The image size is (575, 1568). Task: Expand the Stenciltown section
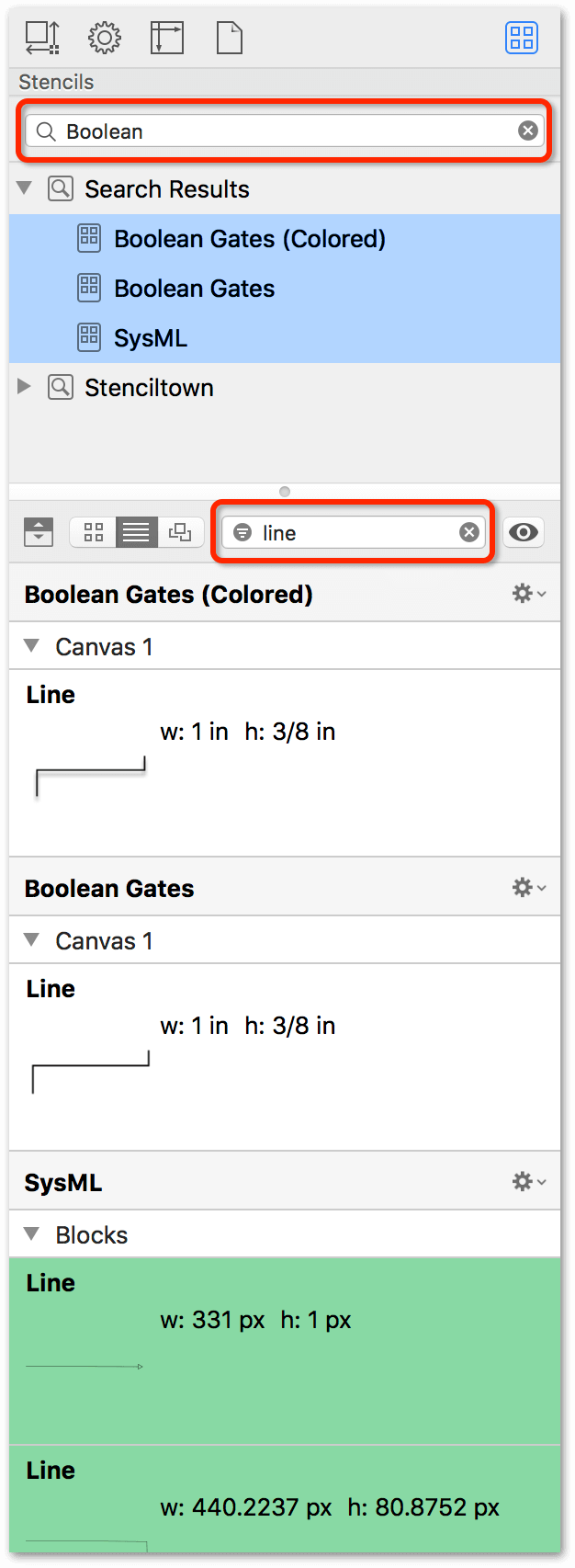[25, 387]
